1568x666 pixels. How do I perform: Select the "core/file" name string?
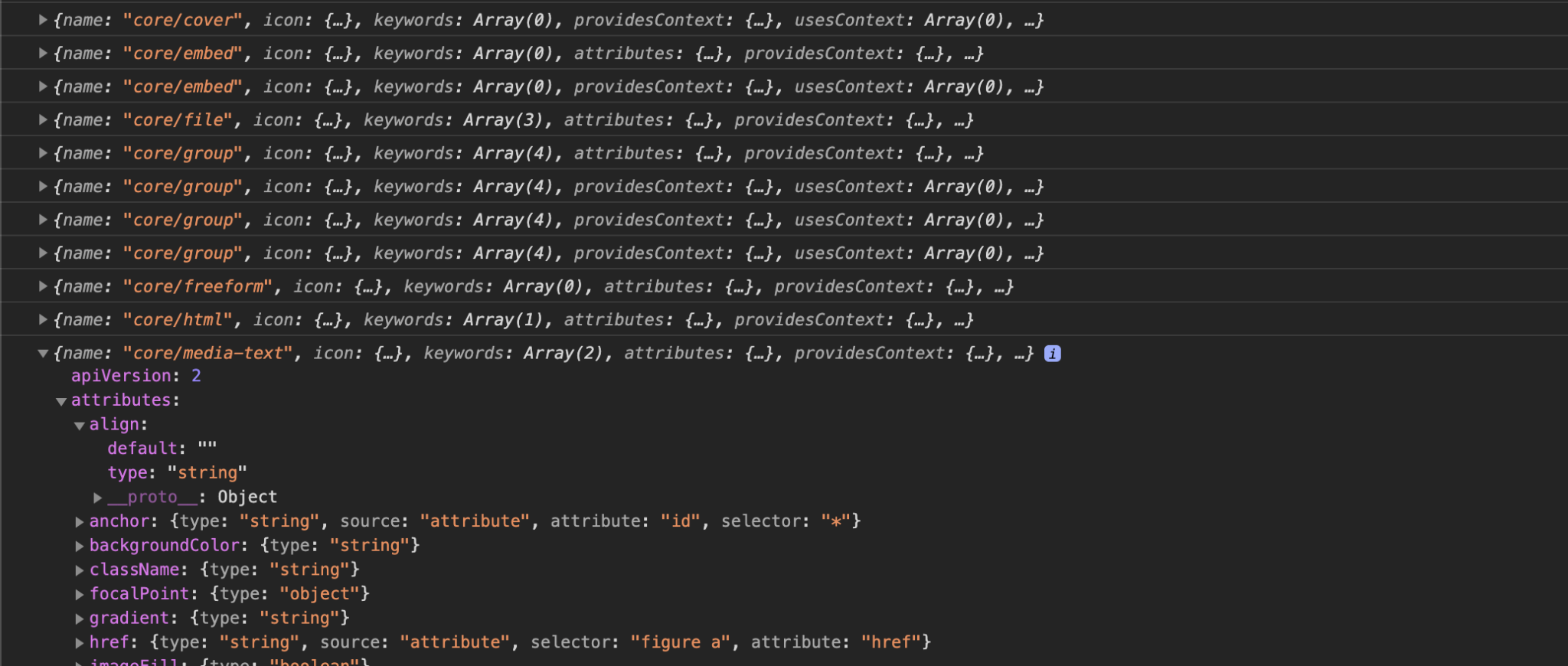[178, 120]
